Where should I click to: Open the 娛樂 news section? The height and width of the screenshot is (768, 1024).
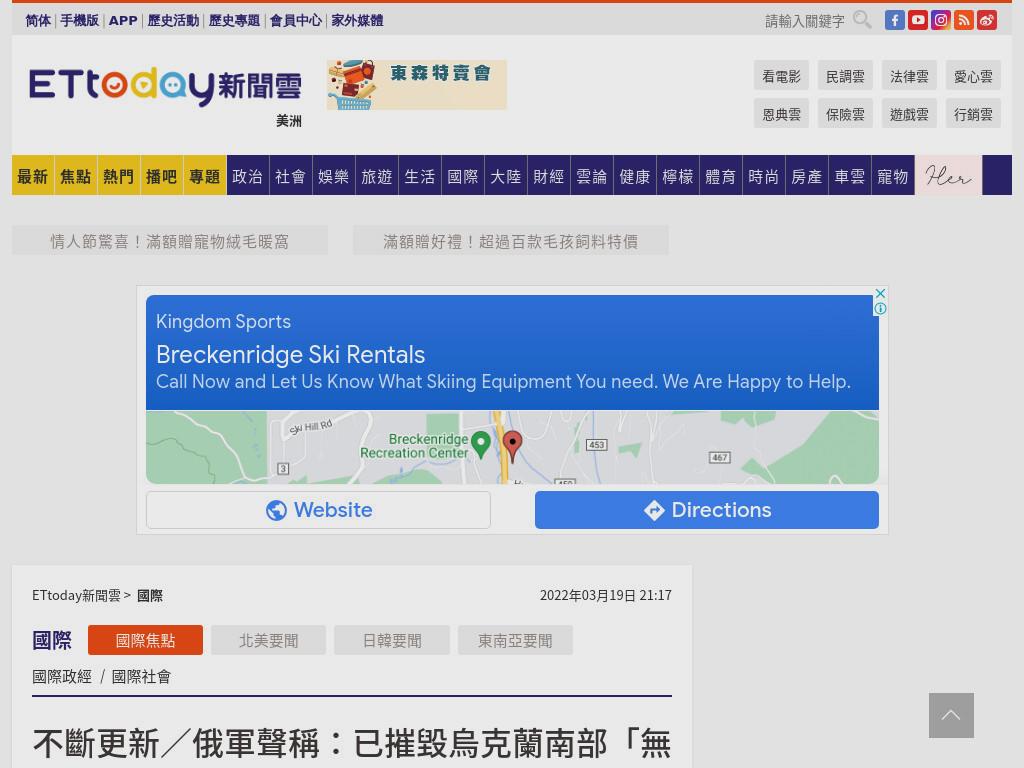pos(334,175)
